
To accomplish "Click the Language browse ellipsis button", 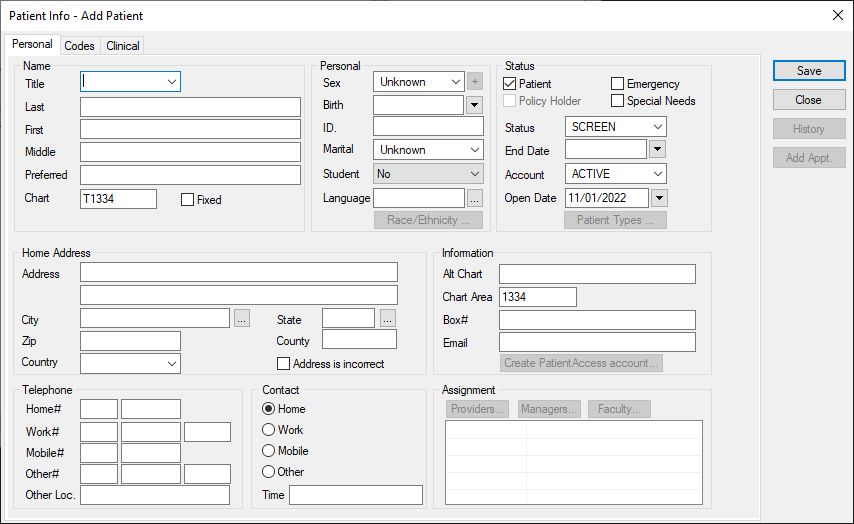I will 474,198.
